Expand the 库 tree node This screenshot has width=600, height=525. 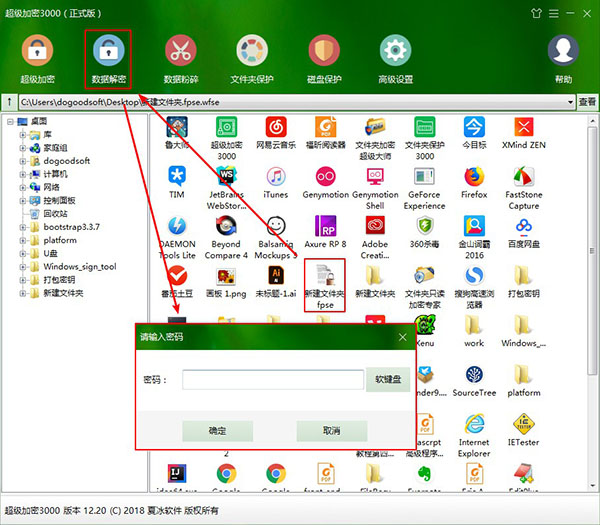tap(23, 133)
